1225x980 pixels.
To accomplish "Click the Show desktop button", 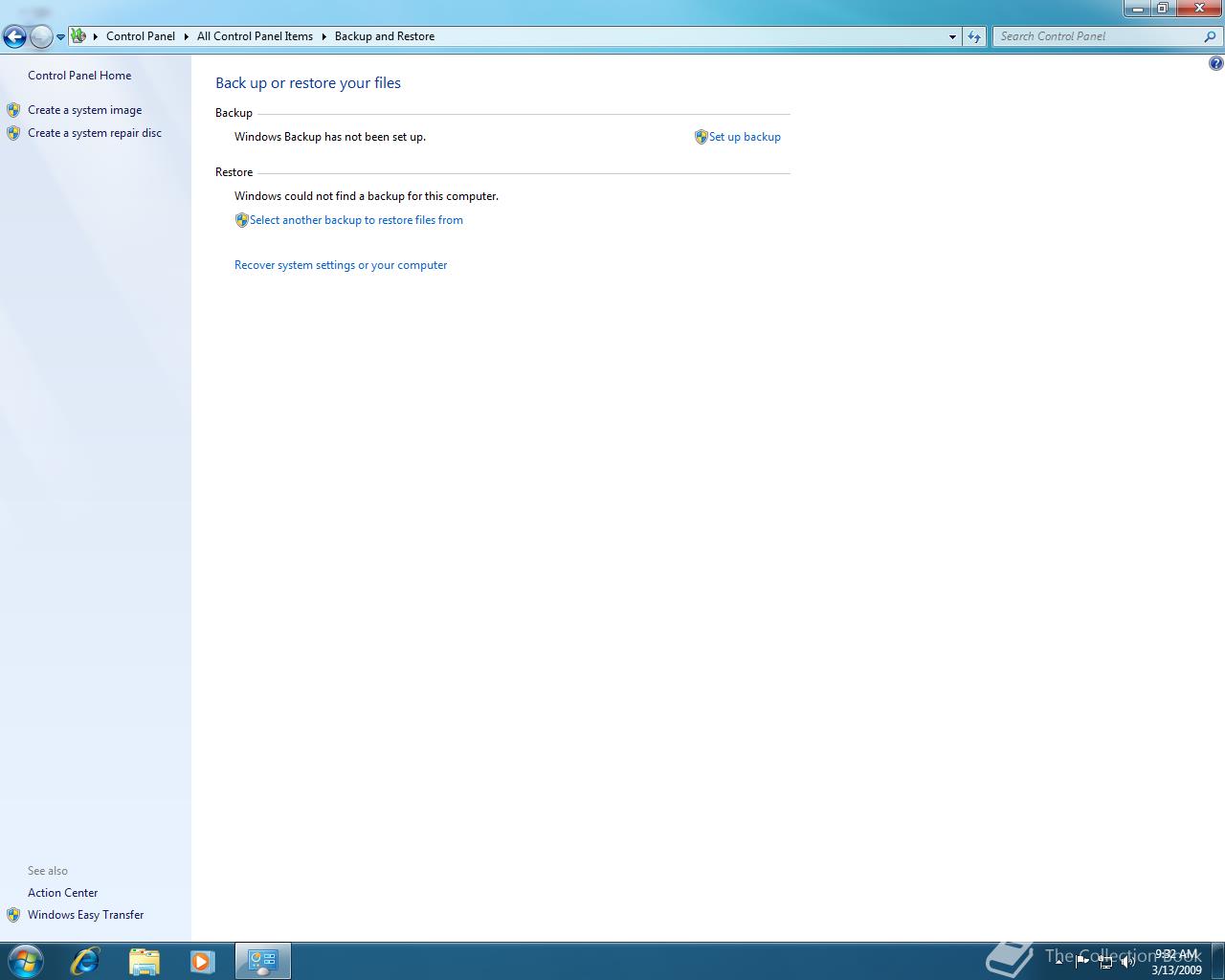I will tap(1217, 961).
